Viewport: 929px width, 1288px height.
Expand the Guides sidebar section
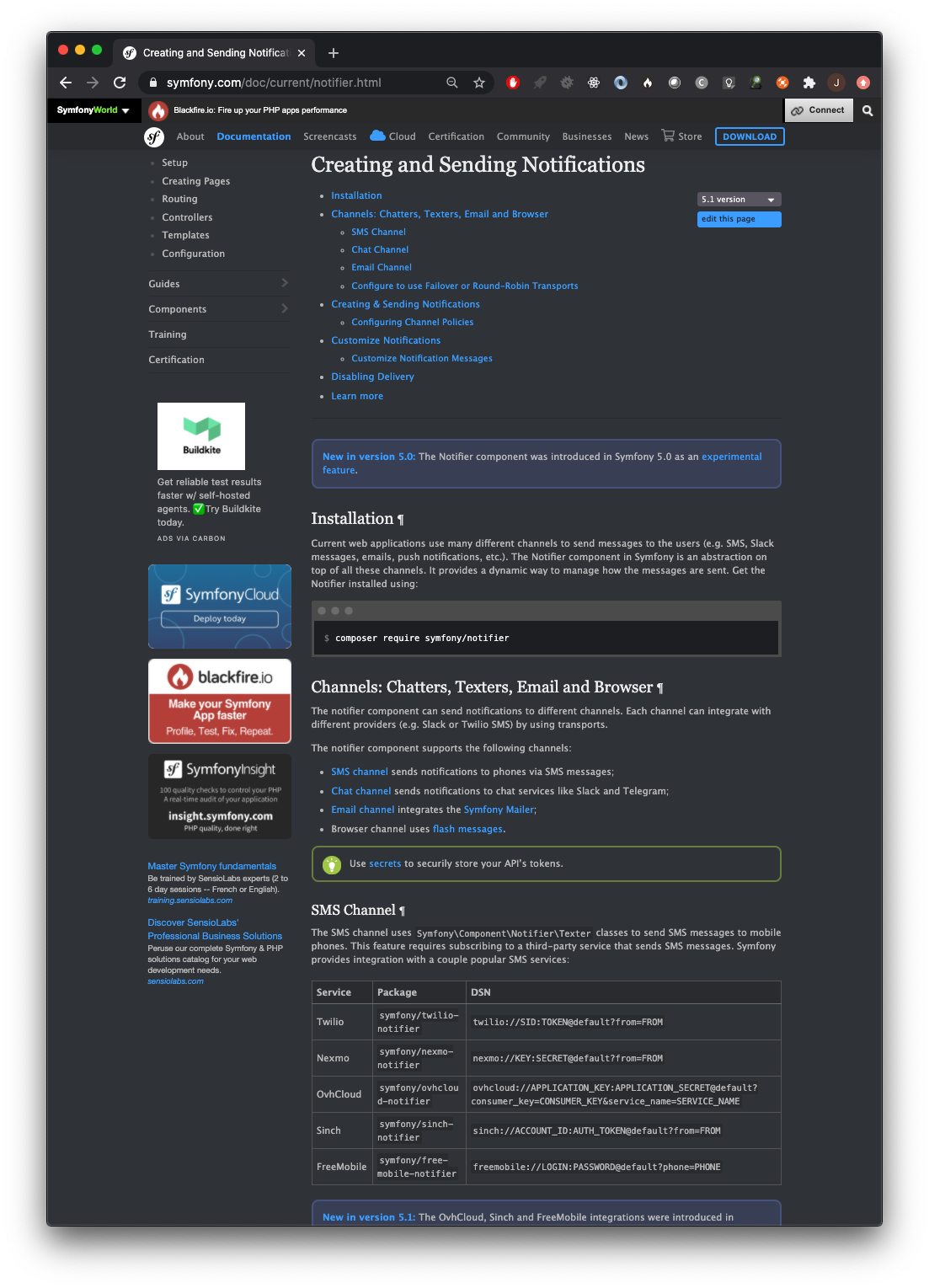pyautogui.click(x=219, y=284)
